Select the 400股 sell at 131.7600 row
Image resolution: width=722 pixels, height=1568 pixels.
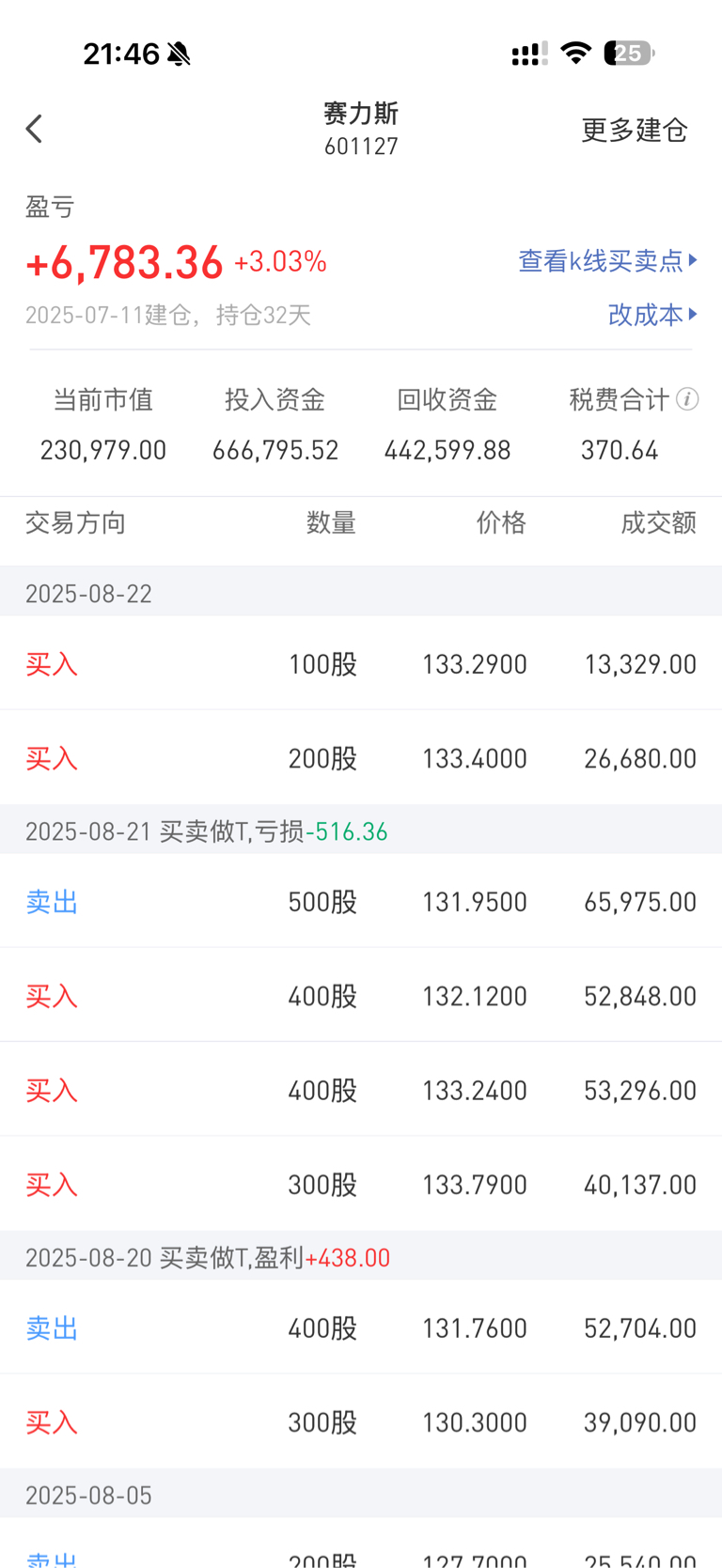(x=361, y=1327)
